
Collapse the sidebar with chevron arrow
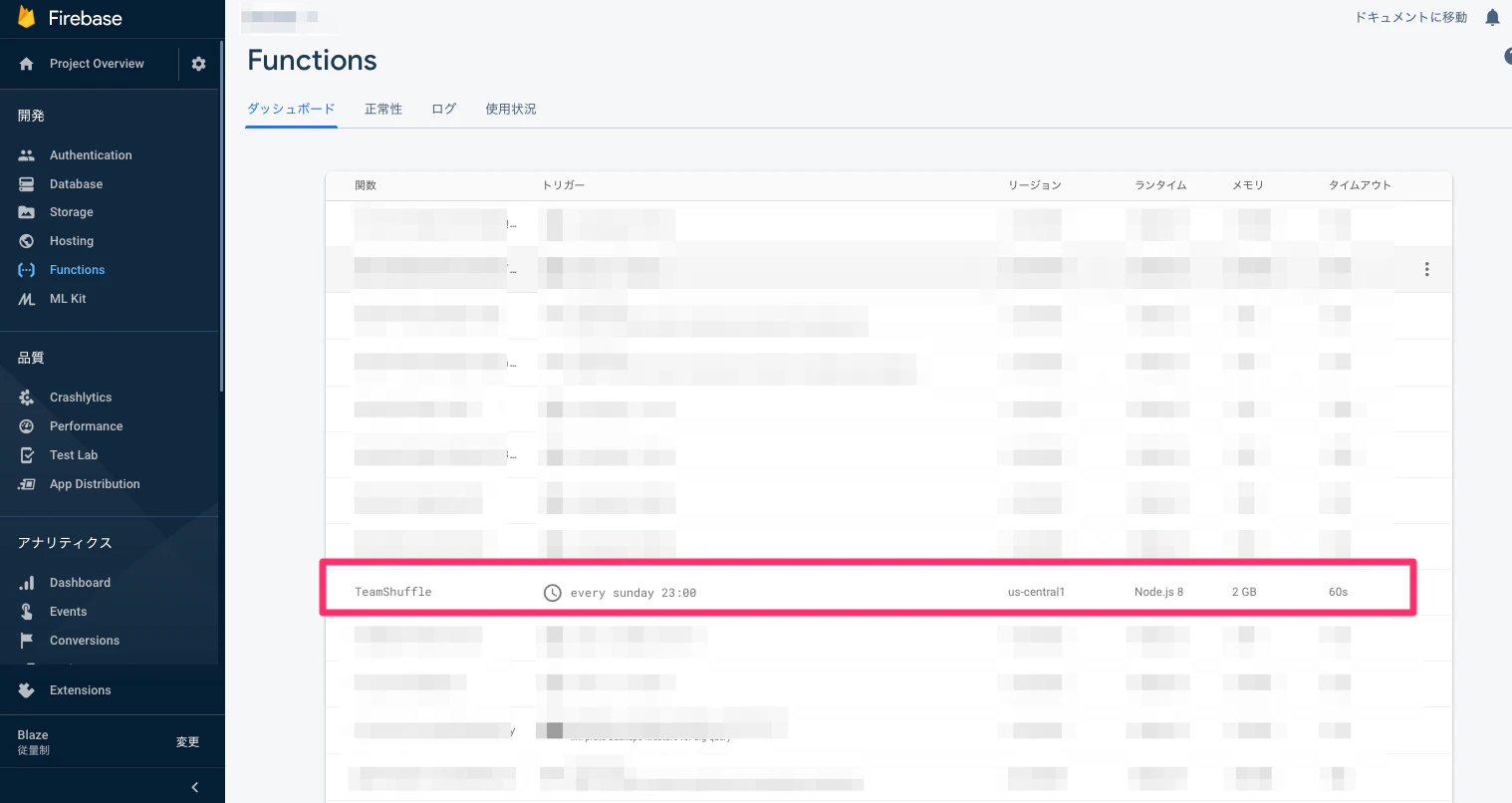pyautogui.click(x=194, y=787)
